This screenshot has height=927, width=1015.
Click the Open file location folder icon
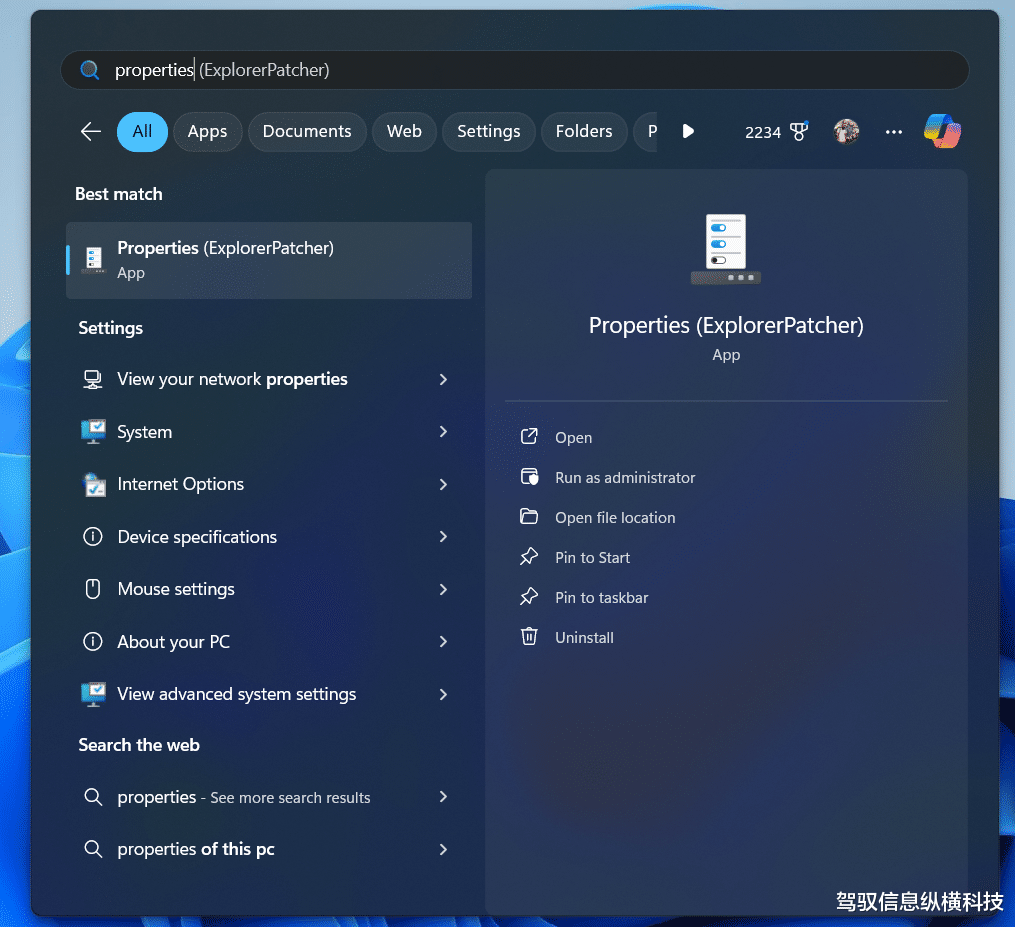[529, 517]
